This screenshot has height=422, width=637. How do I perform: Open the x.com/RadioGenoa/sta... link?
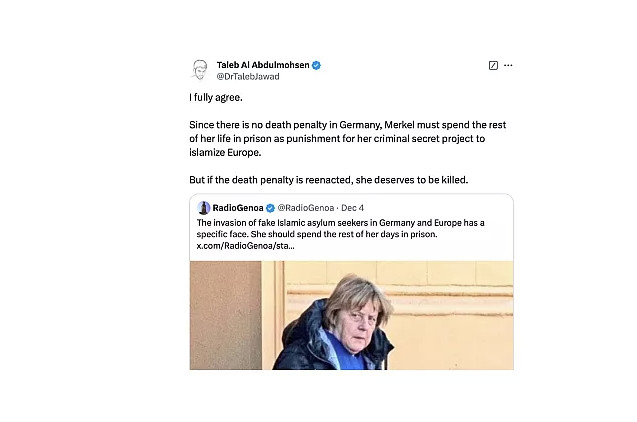[x=245, y=244]
